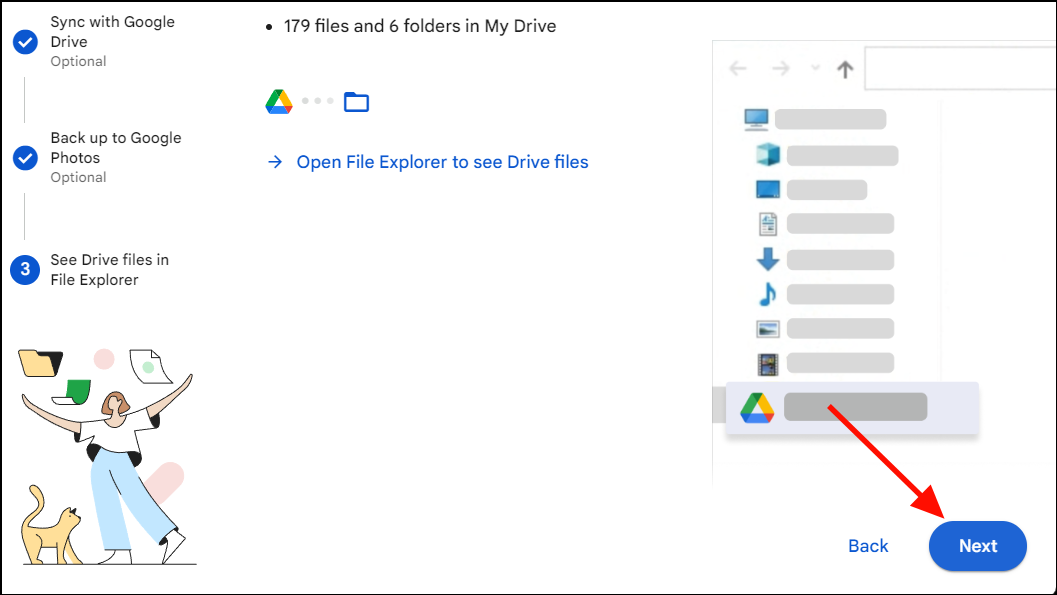Viewport: 1057px width, 595px height.
Task: Select the This PC monitor icon in the sidebar
Action: coord(756,119)
